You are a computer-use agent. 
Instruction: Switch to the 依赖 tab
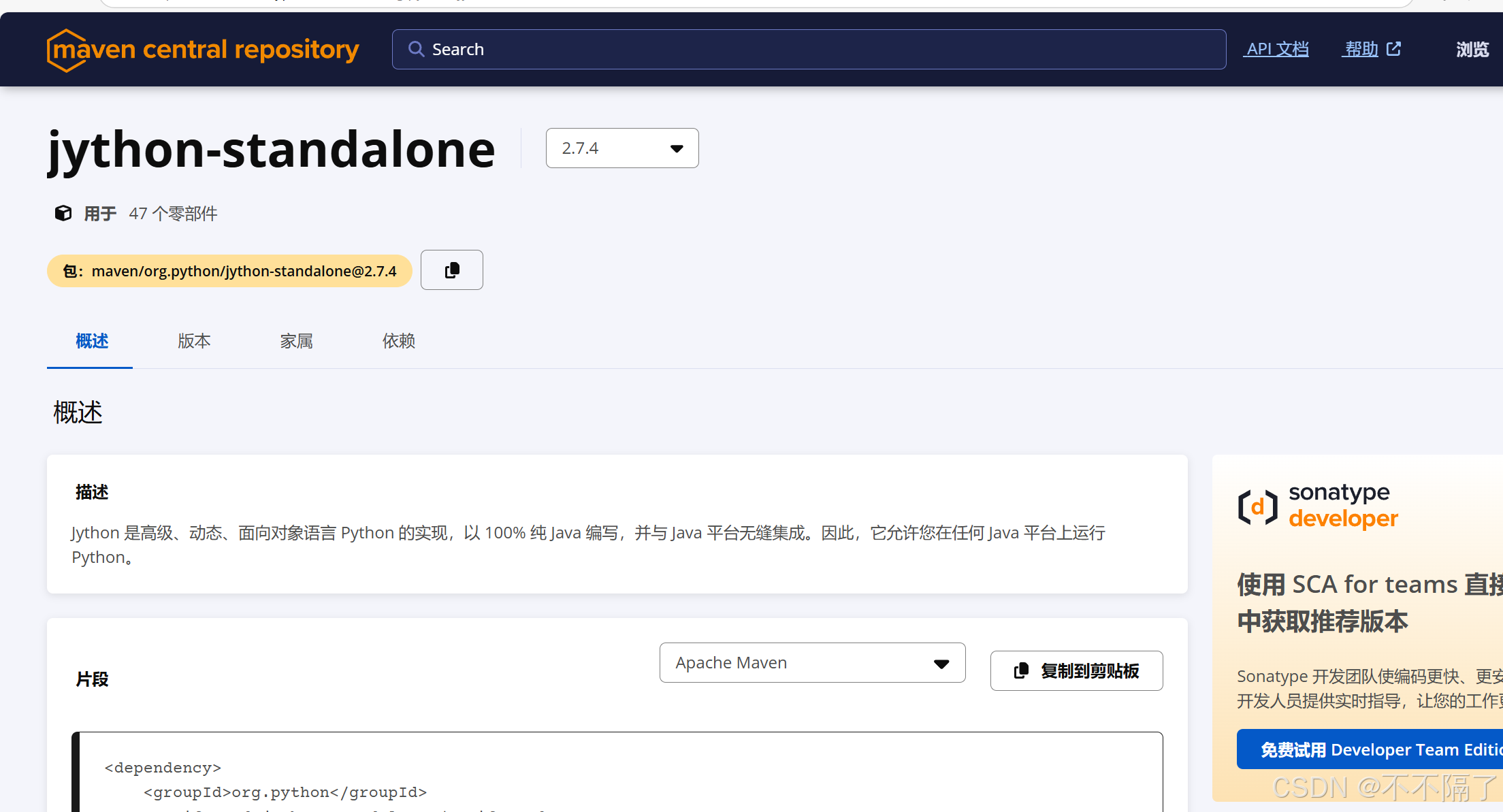coord(399,341)
